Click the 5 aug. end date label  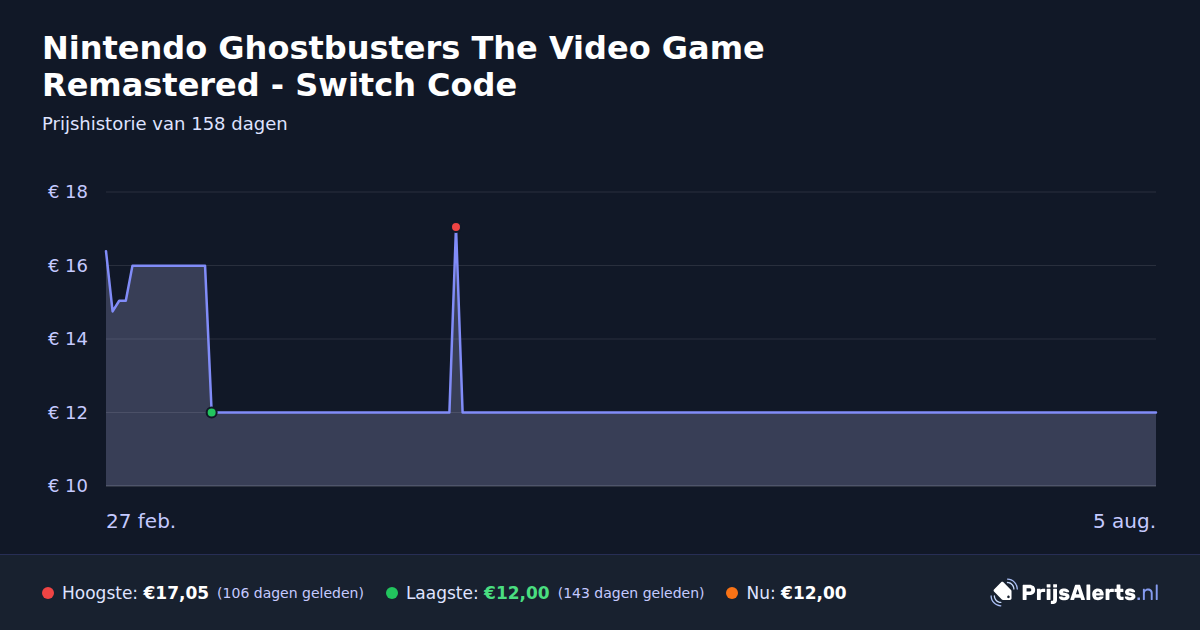tap(1124, 521)
